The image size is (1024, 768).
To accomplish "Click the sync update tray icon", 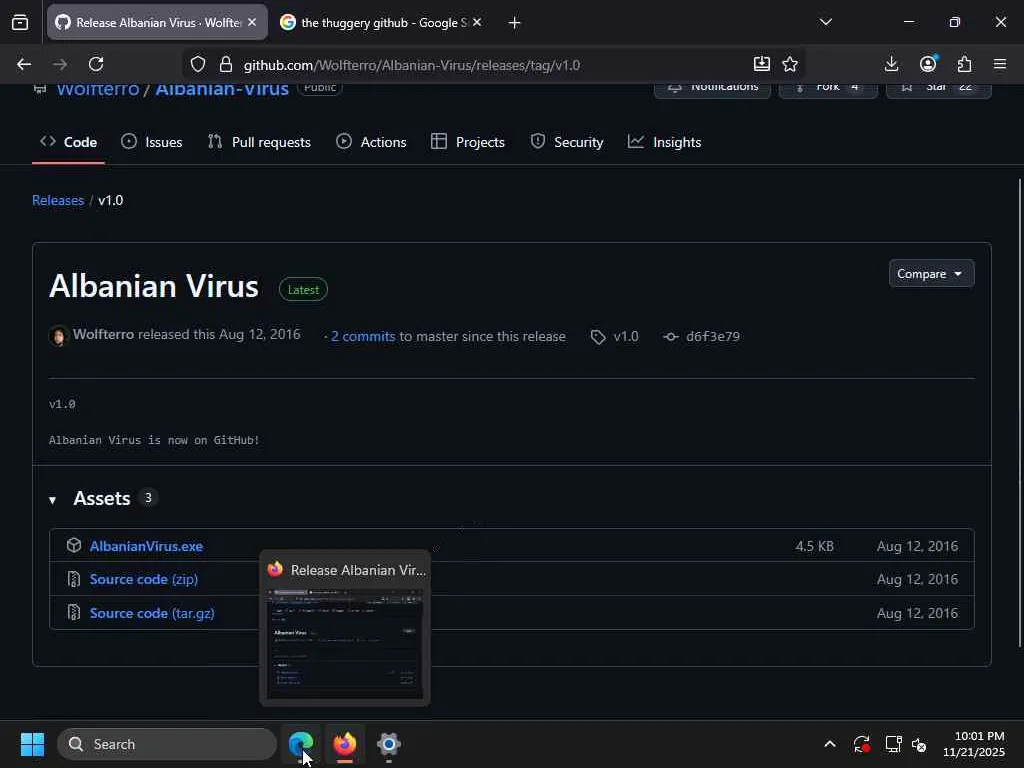I will [x=861, y=744].
